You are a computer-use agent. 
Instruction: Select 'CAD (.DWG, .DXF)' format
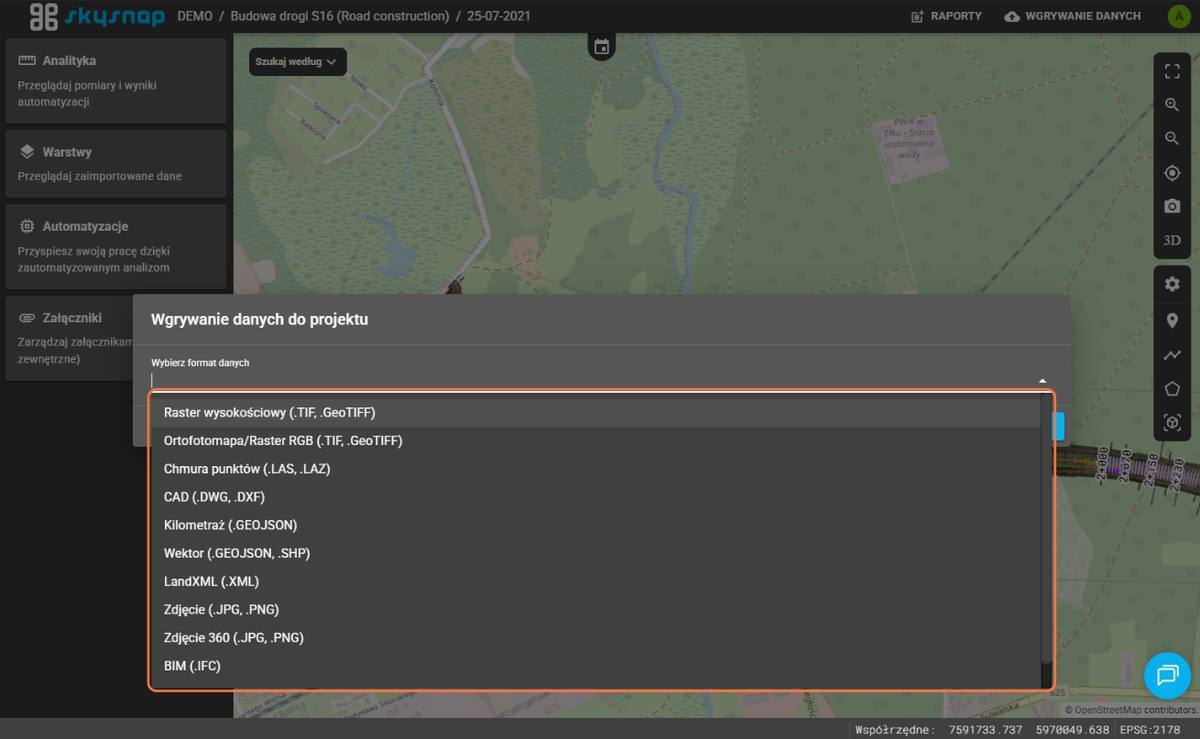tap(214, 497)
